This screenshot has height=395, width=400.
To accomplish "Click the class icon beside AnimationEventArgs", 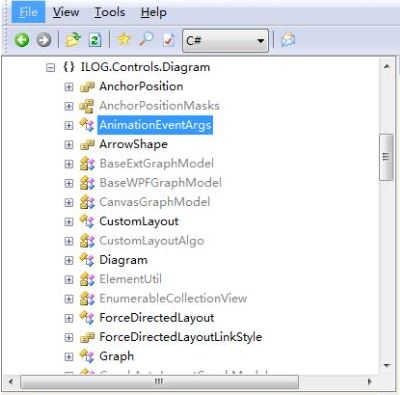I will [x=87, y=125].
